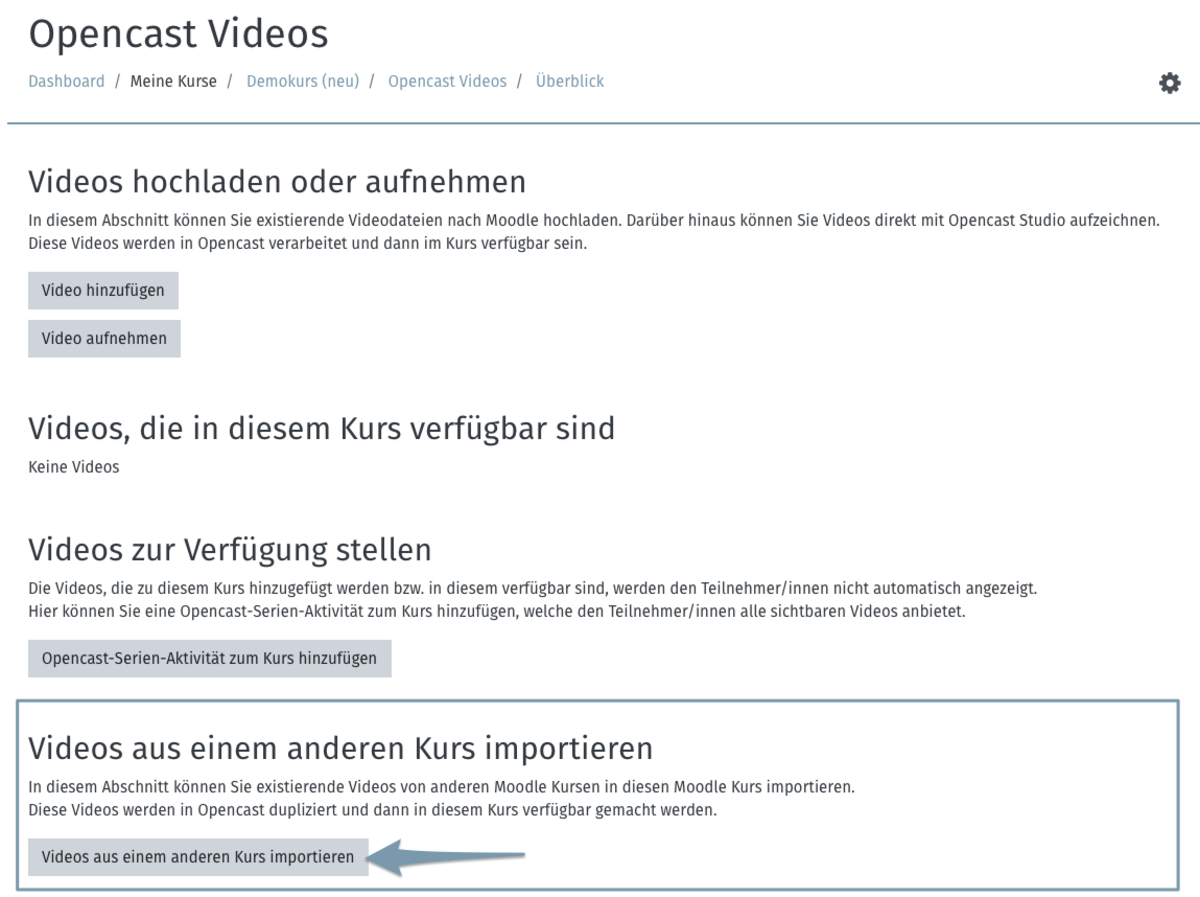1200x897 pixels.
Task: Open Opencast Videos breadcrumb link
Action: 447,82
